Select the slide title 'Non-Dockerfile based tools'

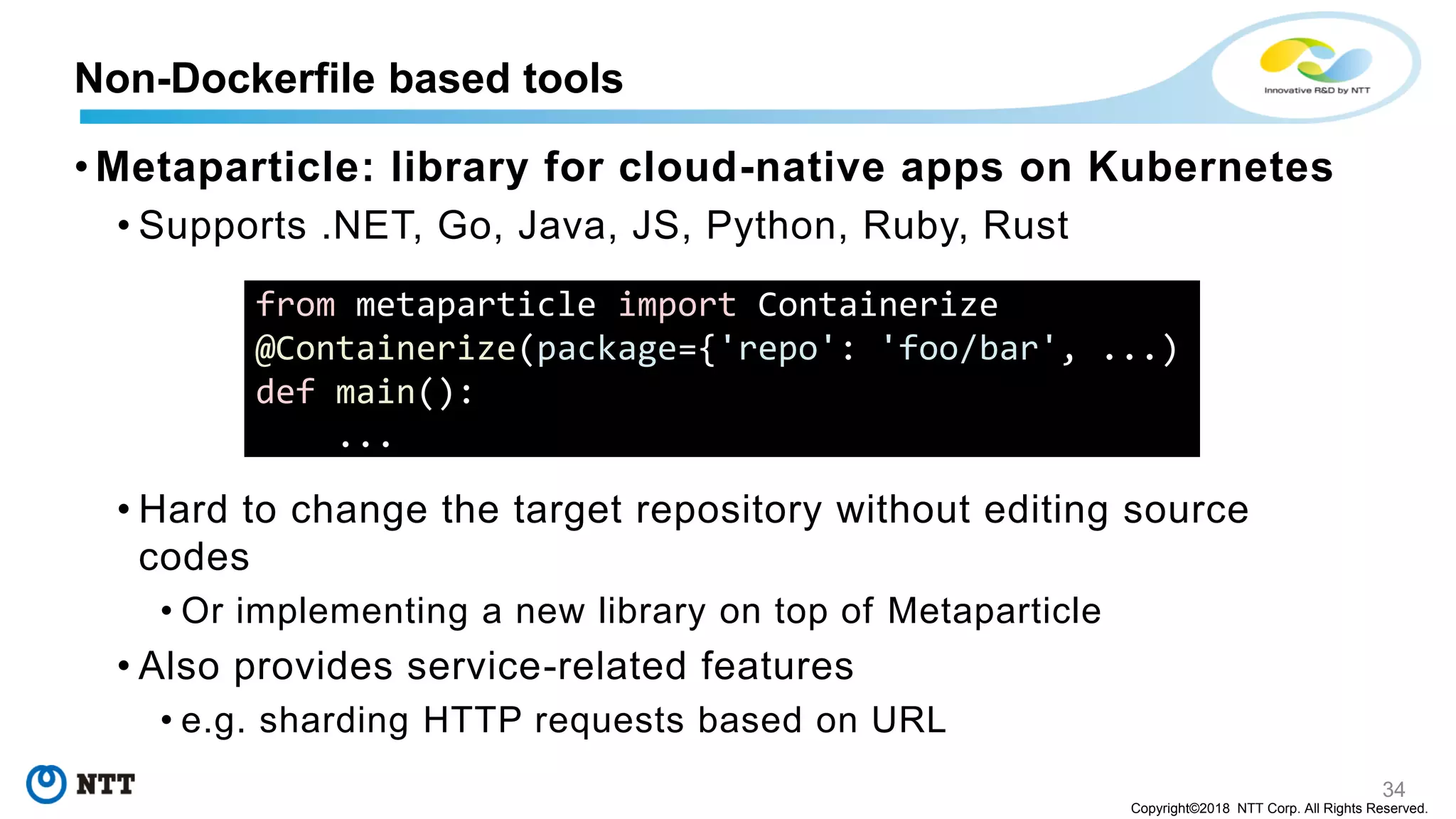pyautogui.click(x=349, y=78)
